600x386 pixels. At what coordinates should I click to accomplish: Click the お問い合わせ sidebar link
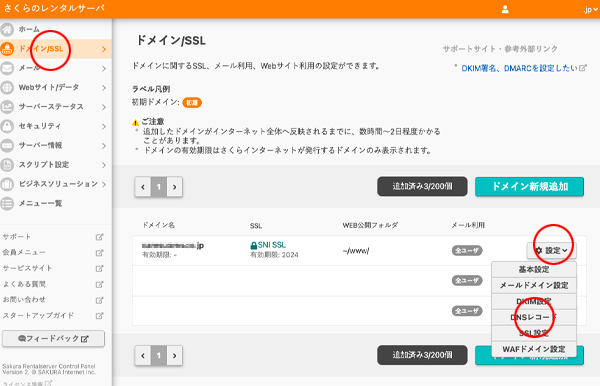pos(24,300)
